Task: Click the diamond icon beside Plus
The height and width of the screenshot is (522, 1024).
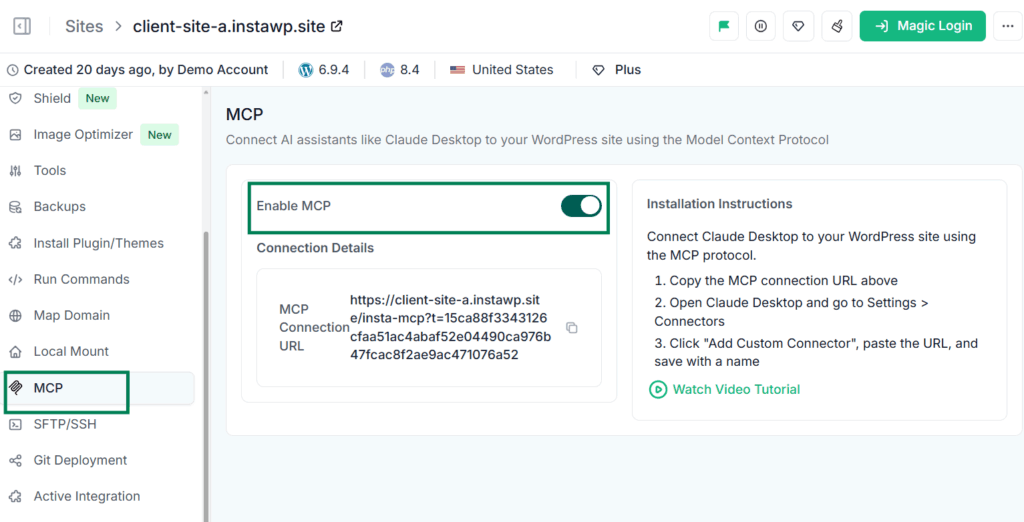Action: [598, 70]
